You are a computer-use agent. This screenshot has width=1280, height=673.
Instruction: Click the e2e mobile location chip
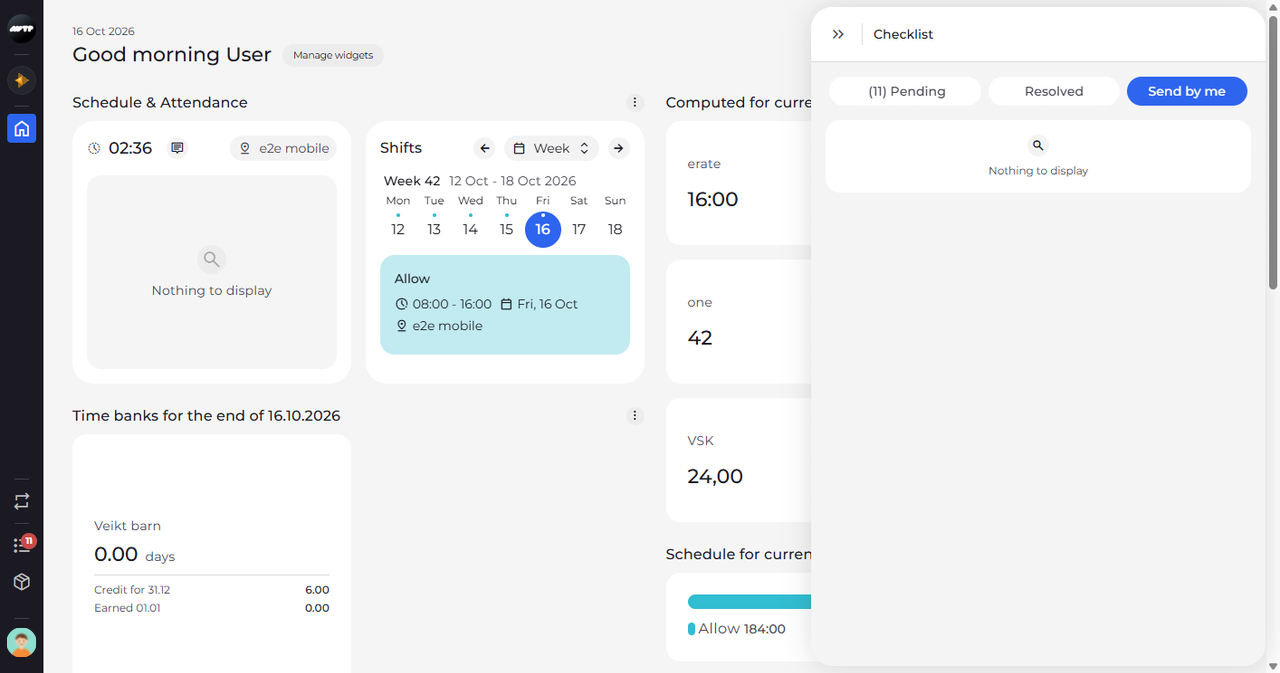click(283, 148)
